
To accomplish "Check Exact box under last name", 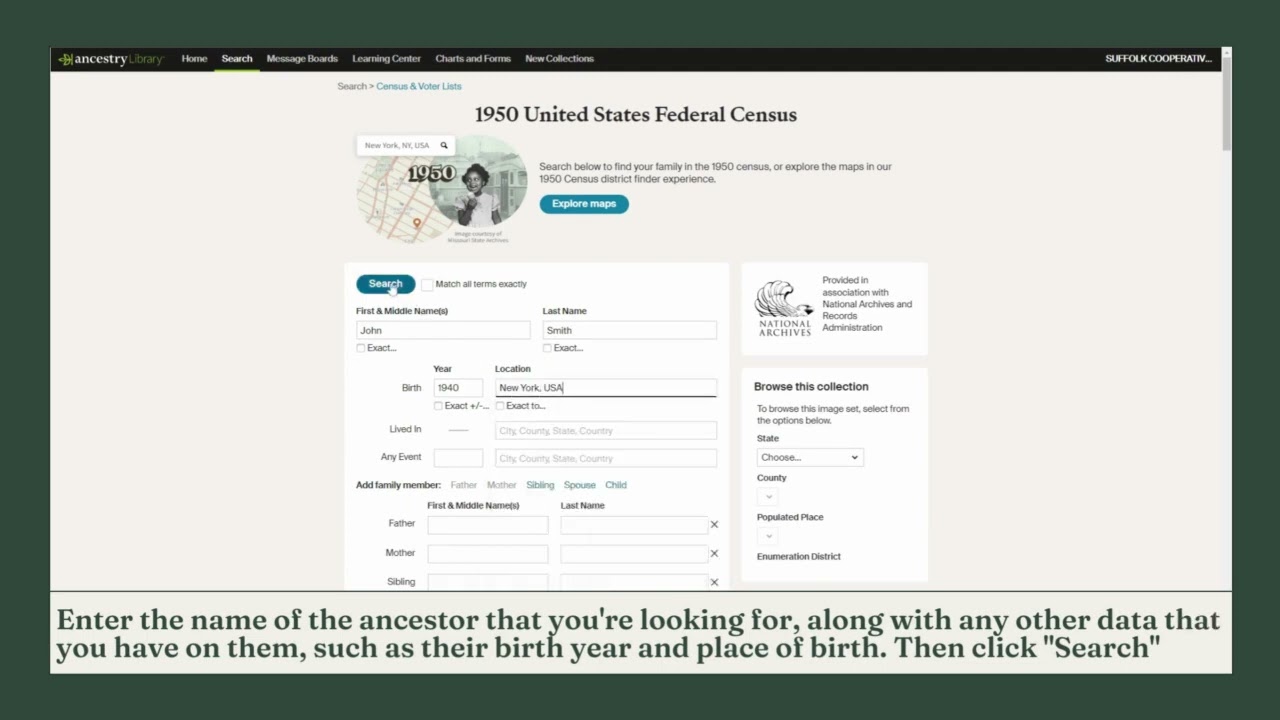I will click(547, 348).
